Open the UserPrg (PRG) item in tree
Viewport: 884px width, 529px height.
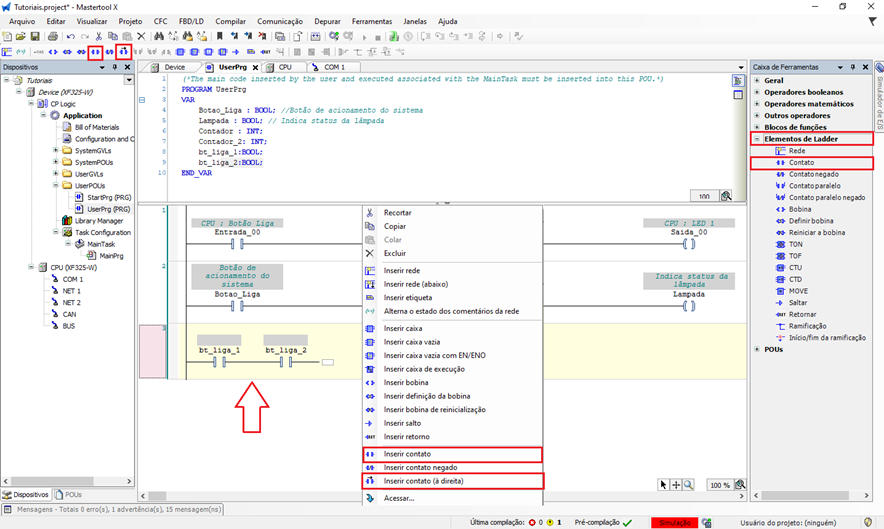108,209
